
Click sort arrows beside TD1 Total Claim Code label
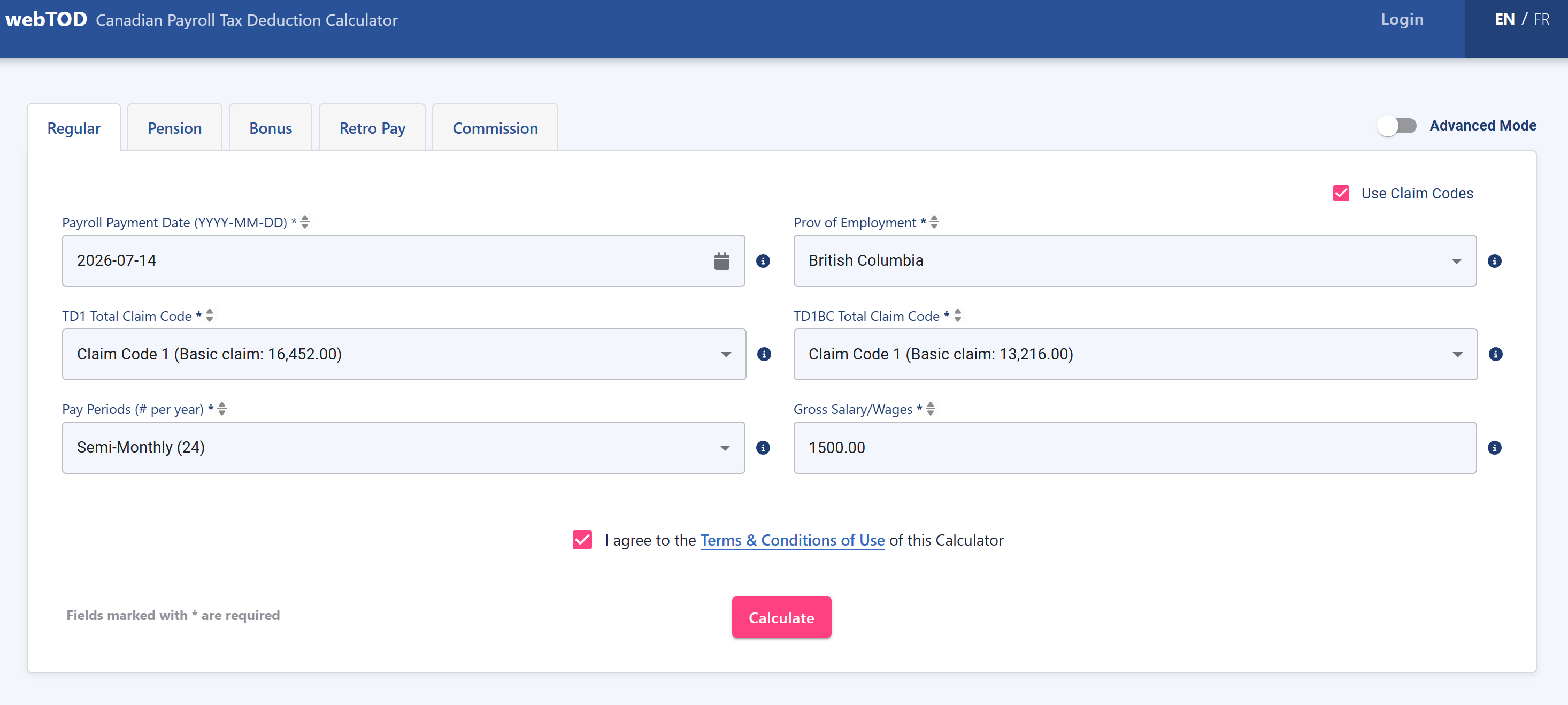pyautogui.click(x=210, y=316)
